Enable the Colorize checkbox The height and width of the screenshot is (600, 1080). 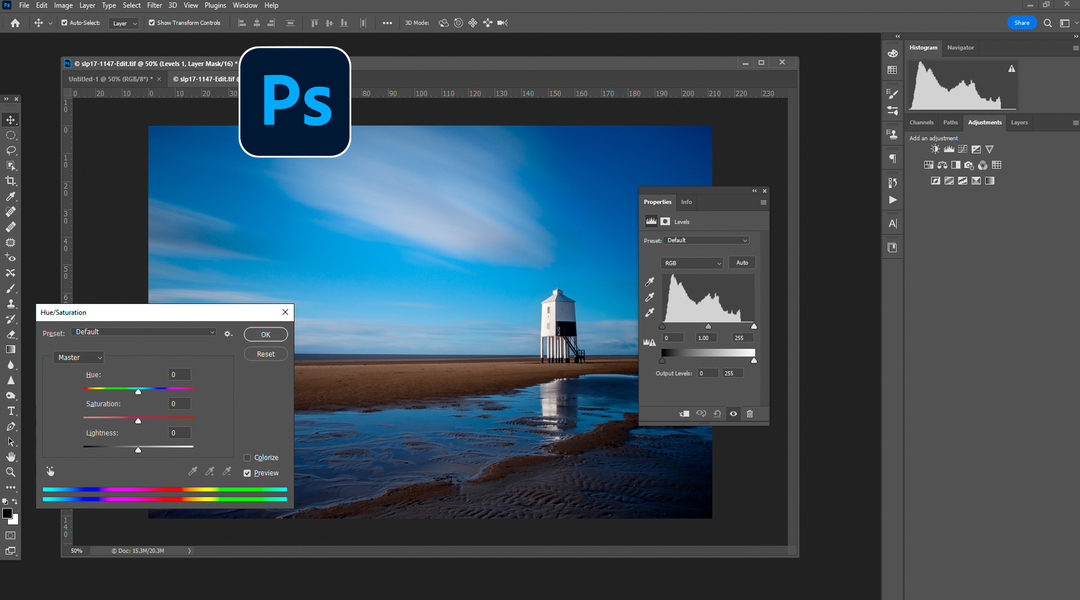[x=248, y=458]
